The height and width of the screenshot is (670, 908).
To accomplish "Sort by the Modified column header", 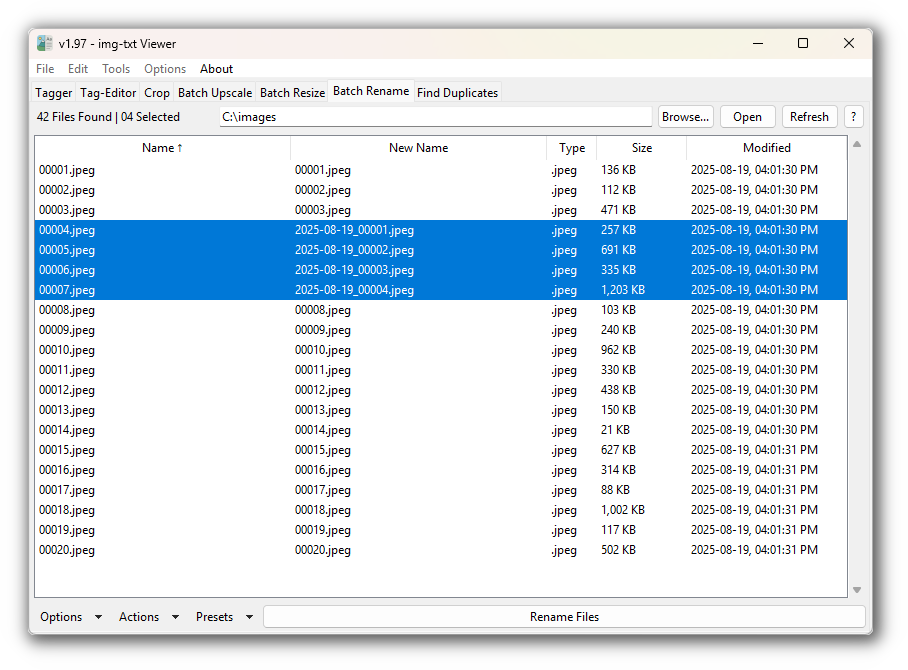I will 767,148.
